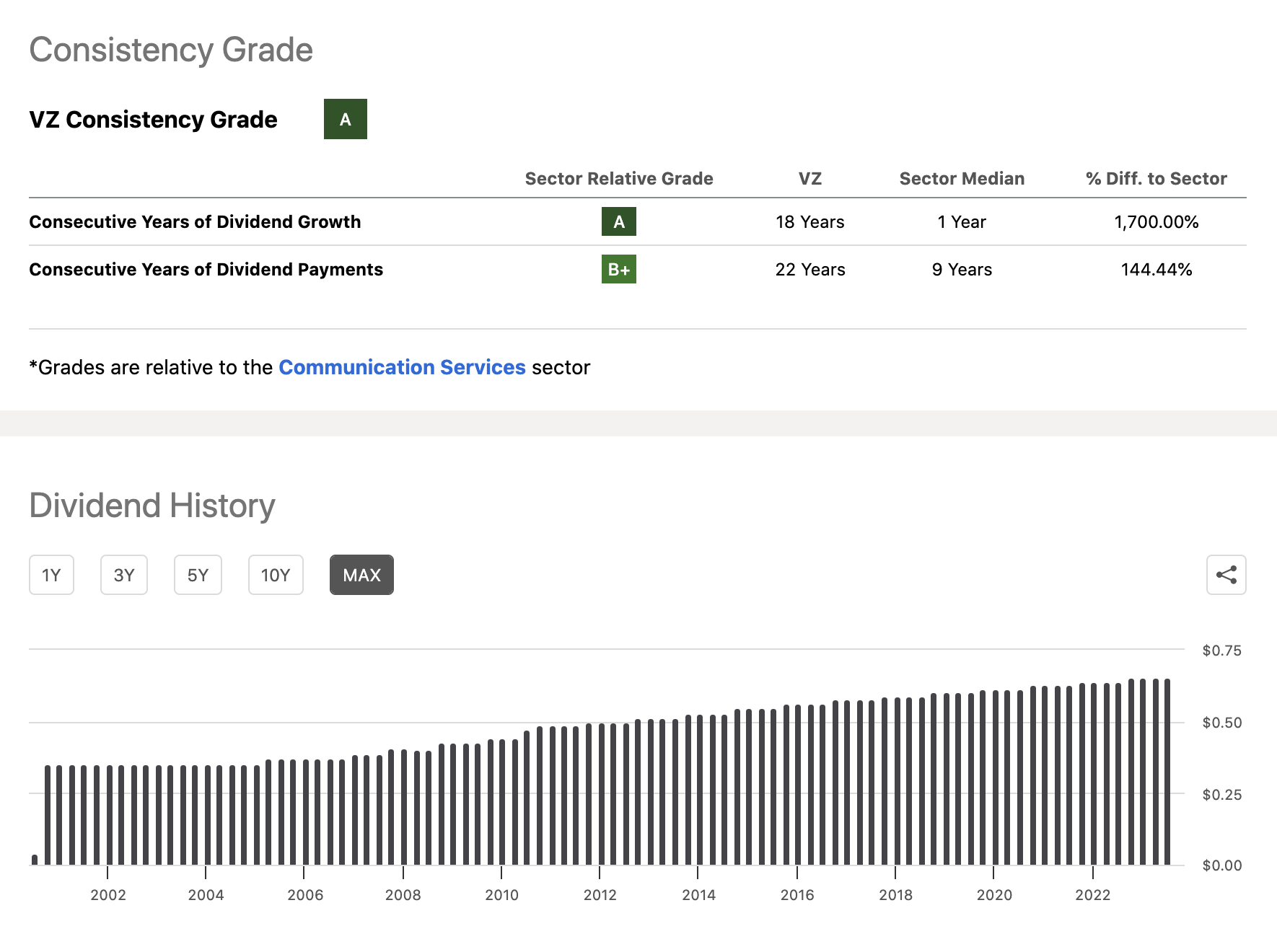This screenshot has height=952, width=1277.
Task: Click the 2008 axis label
Action: 403,894
